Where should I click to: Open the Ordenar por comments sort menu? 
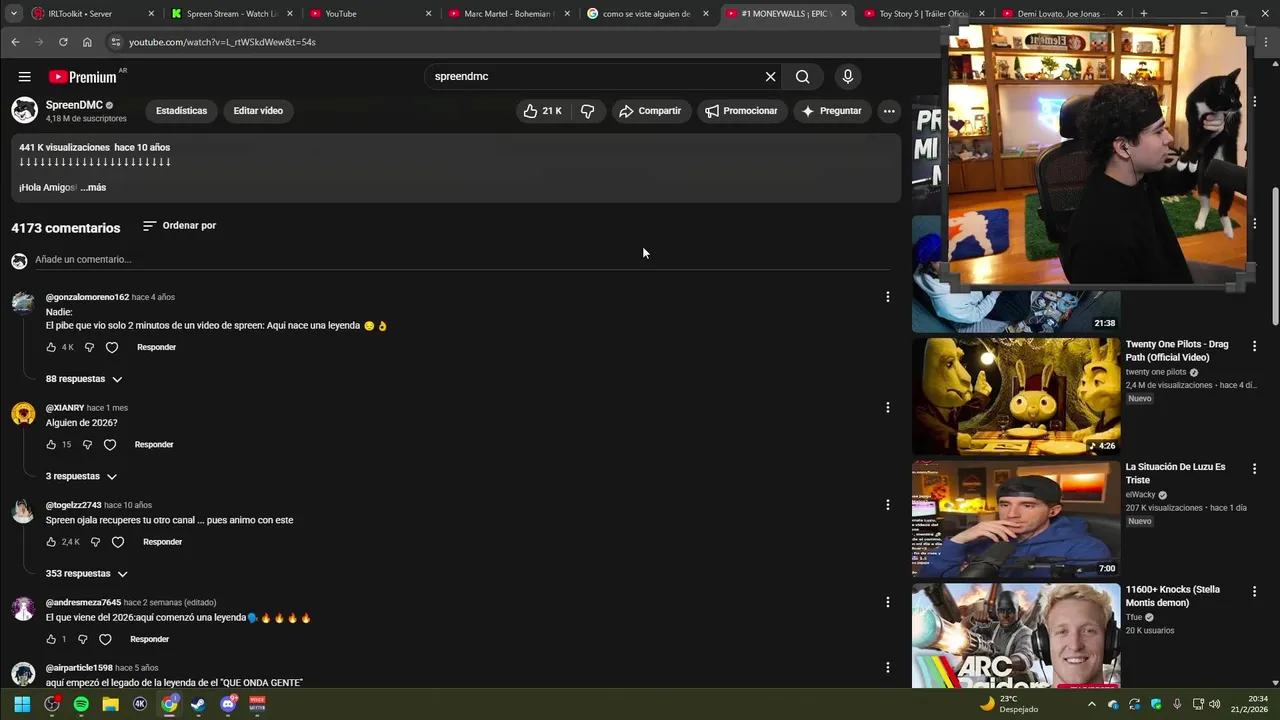(x=179, y=226)
